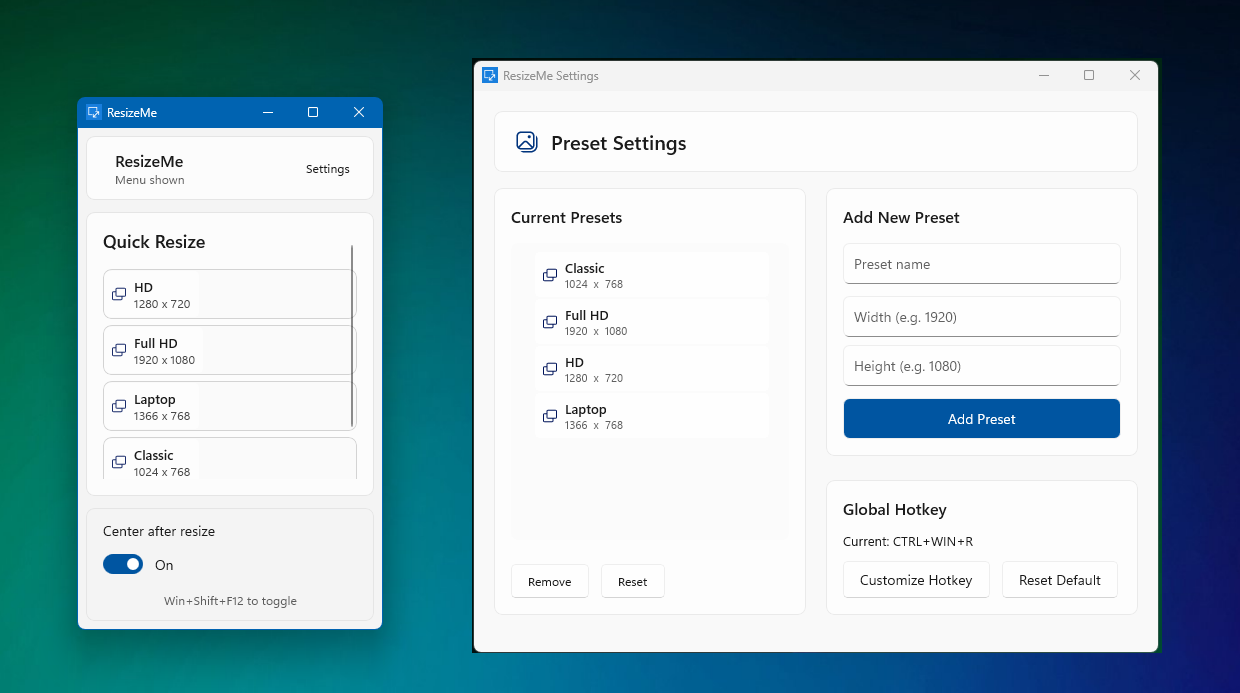Click the monitor icon beside Classic in Quick Resize
This screenshot has height=693, width=1240.
point(120,462)
